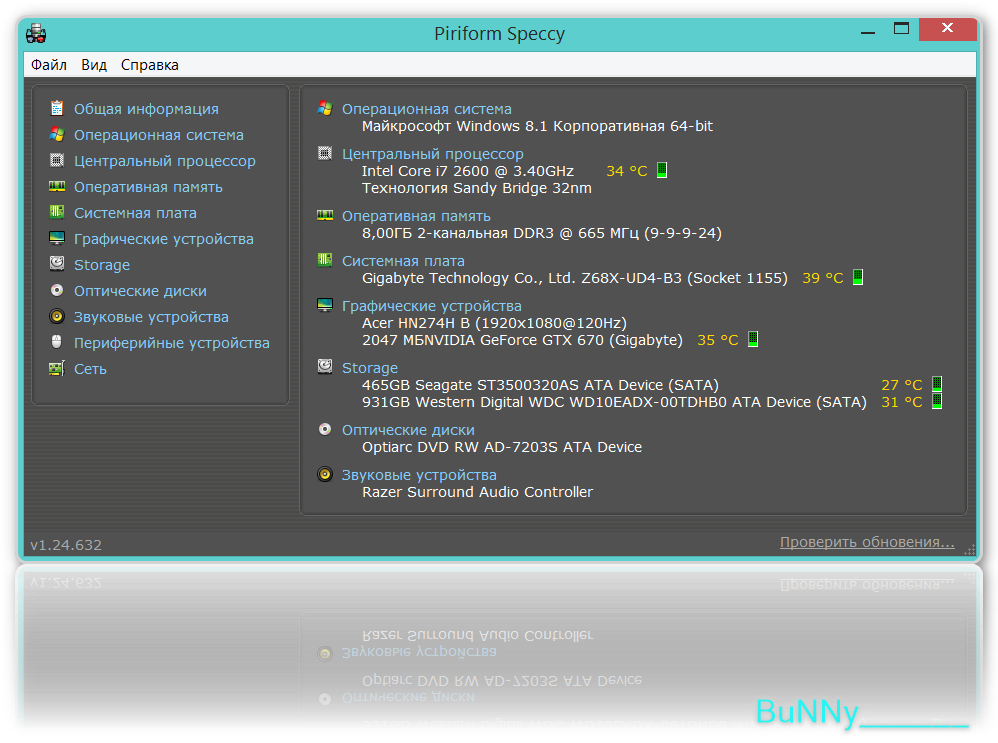The image size is (998, 743).
Task: Click speaker icon in summary panel
Action: pos(325,474)
